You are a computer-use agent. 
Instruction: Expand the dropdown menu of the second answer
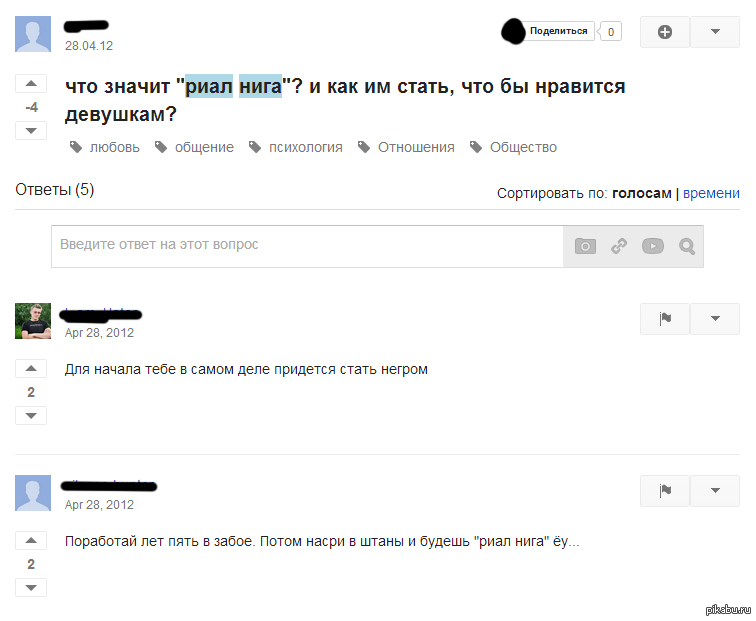click(715, 491)
